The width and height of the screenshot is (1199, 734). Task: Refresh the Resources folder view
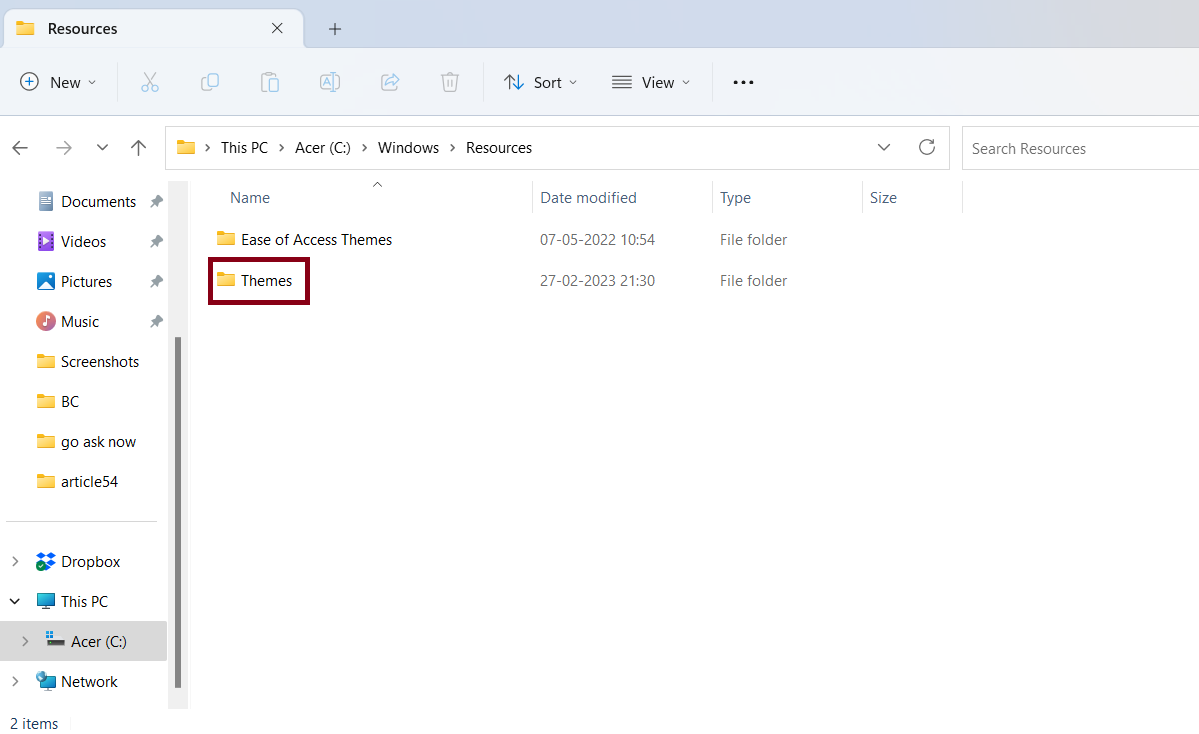pyautogui.click(x=927, y=148)
